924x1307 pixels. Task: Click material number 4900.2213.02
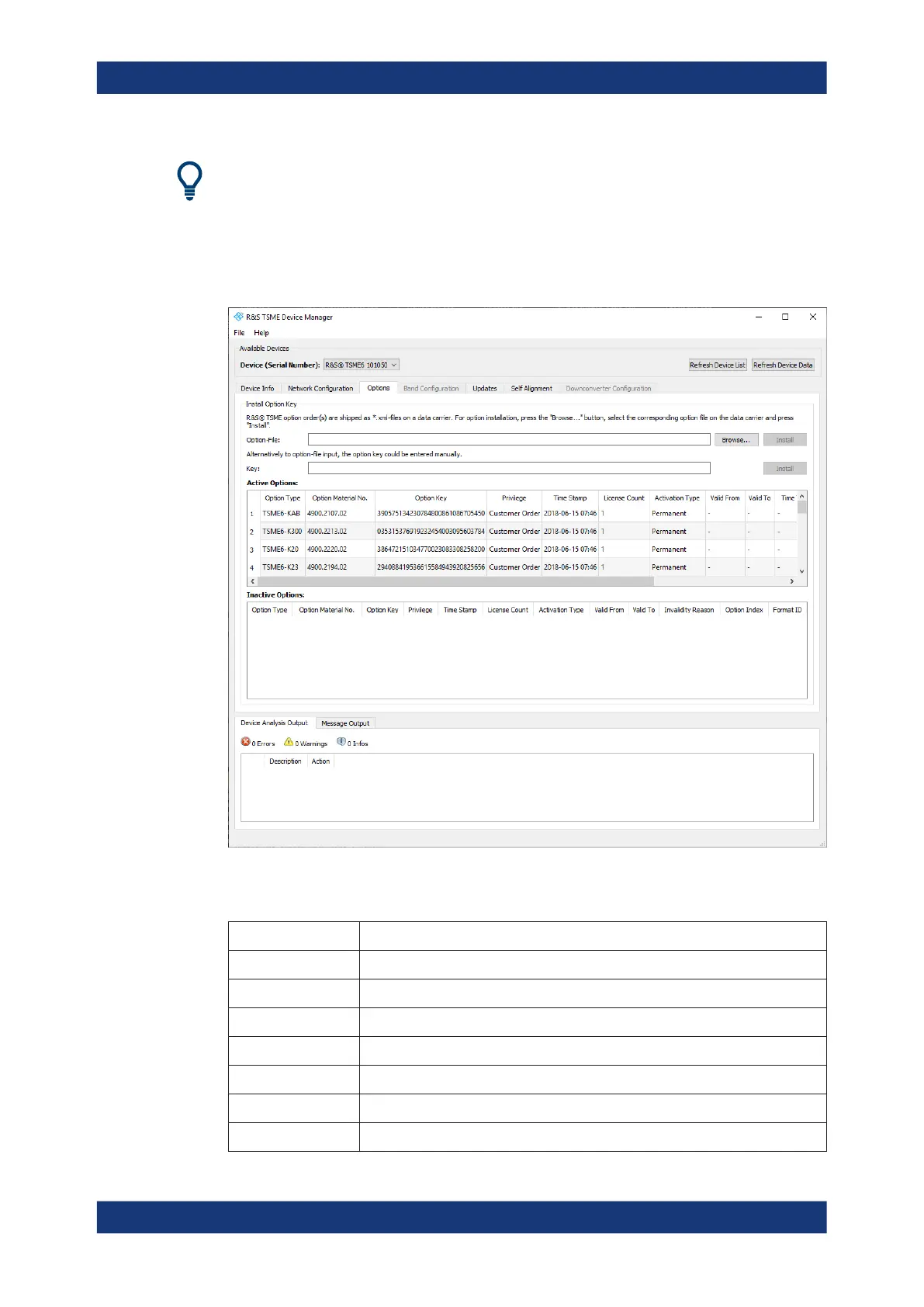pos(327,532)
